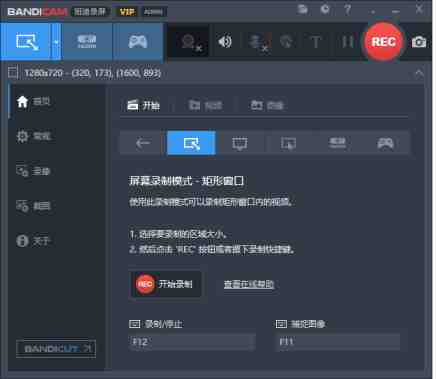Select the 开始 (Get Started) tab
Image resolution: width=436 pixels, height=379 pixels.
(144, 105)
